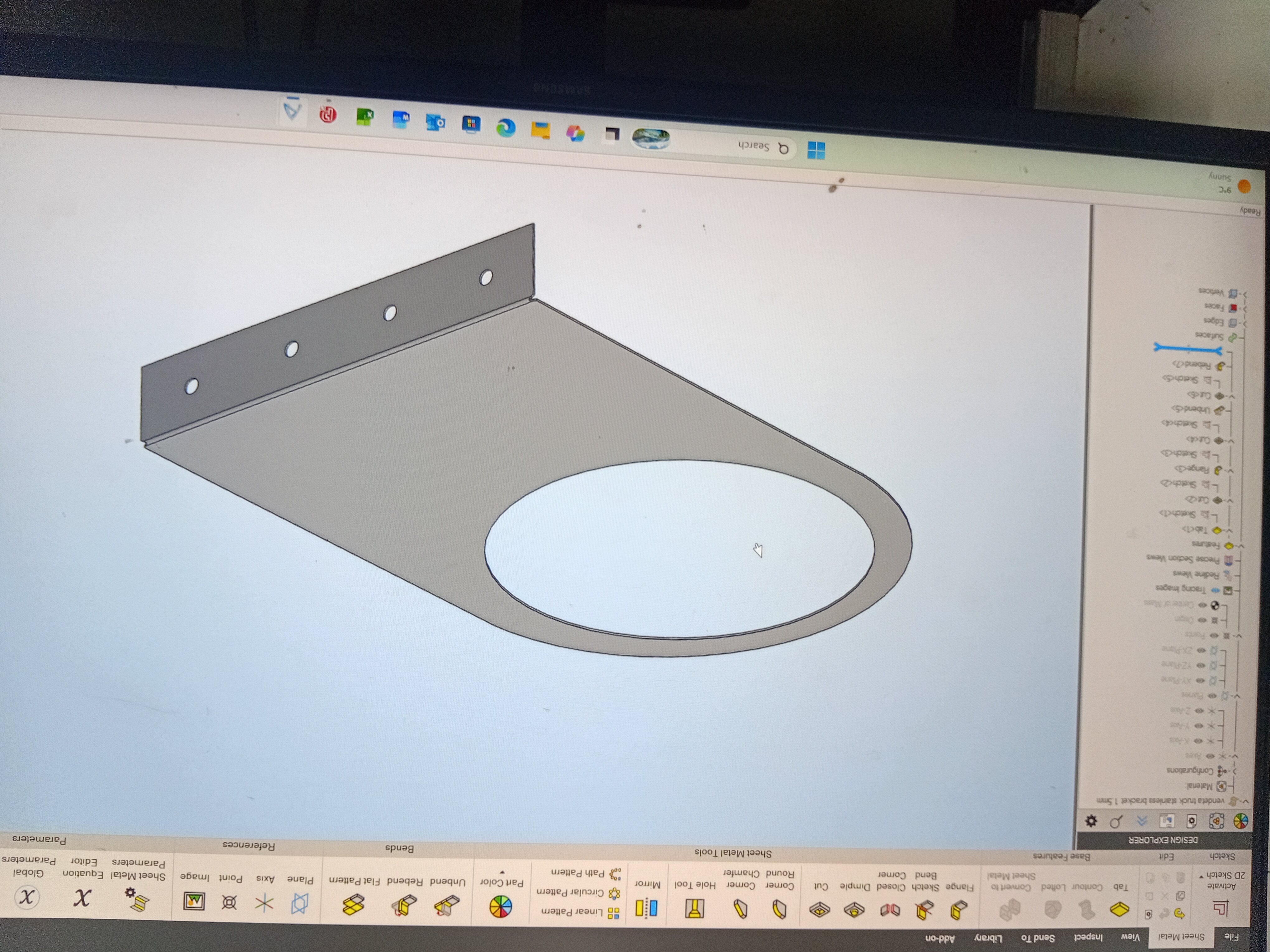This screenshot has height=952, width=1270.
Task: Toggle visibility eye for Z-Axis
Action: point(1199,711)
